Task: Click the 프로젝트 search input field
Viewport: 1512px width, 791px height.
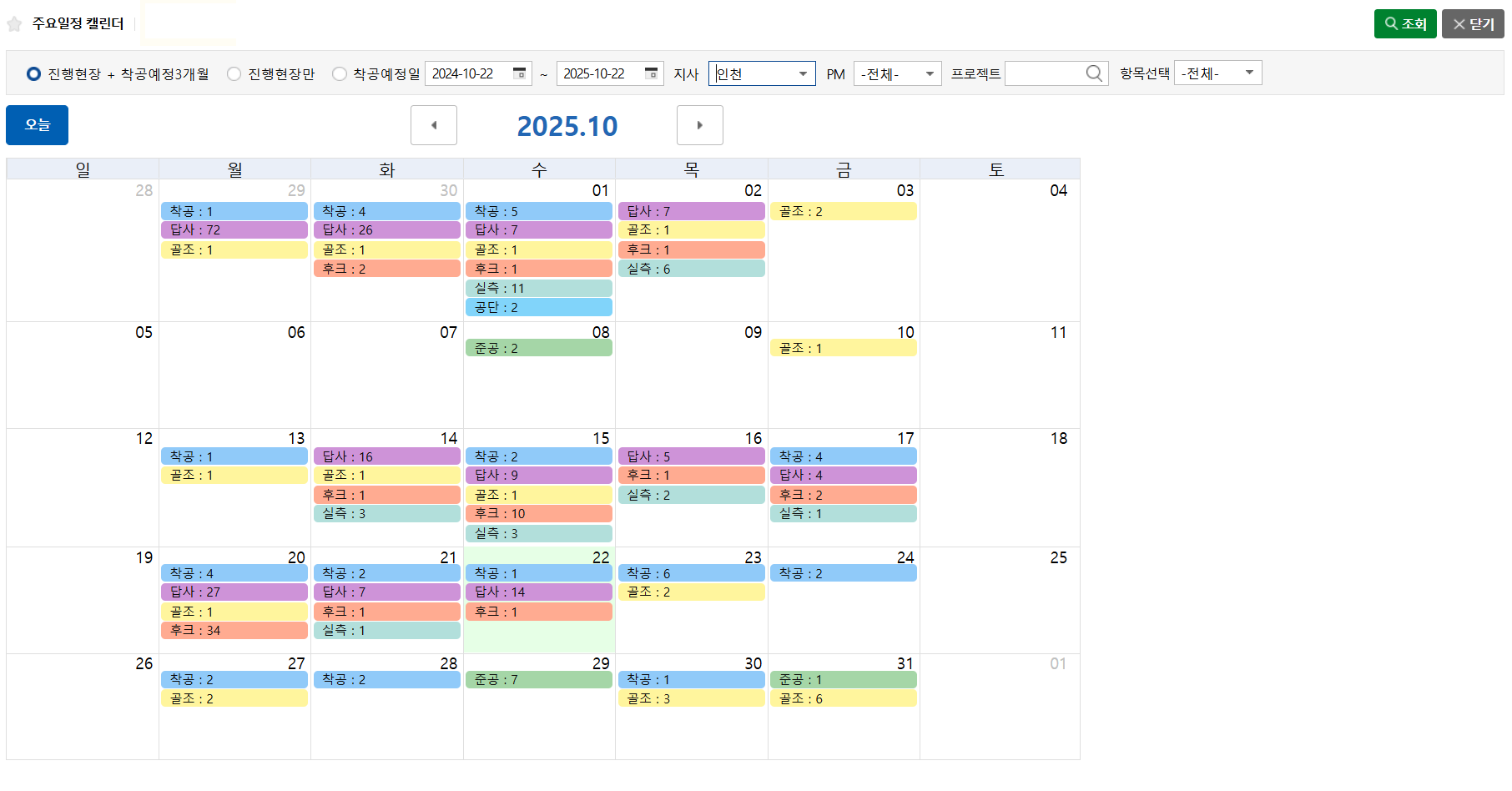Action: click(x=1044, y=73)
